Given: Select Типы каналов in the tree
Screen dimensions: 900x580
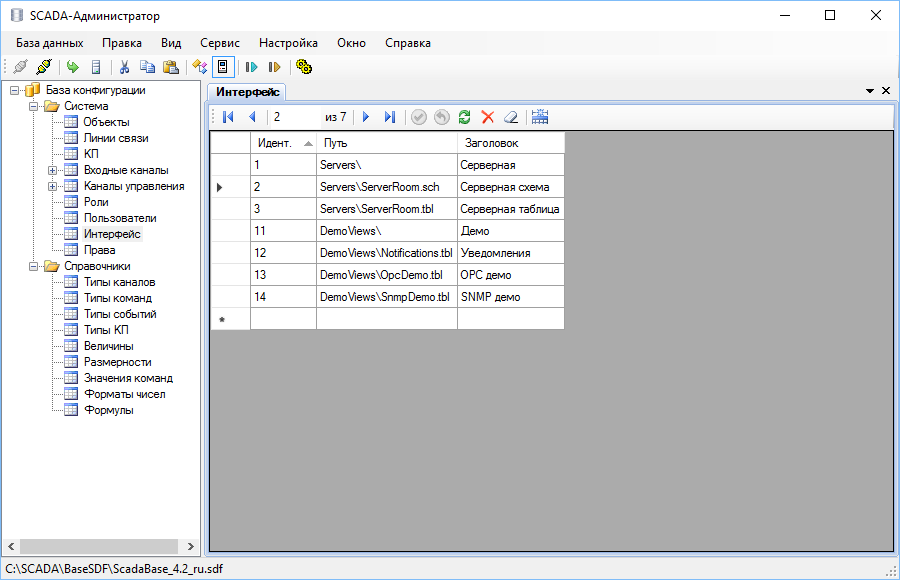Looking at the screenshot, I should coord(119,283).
